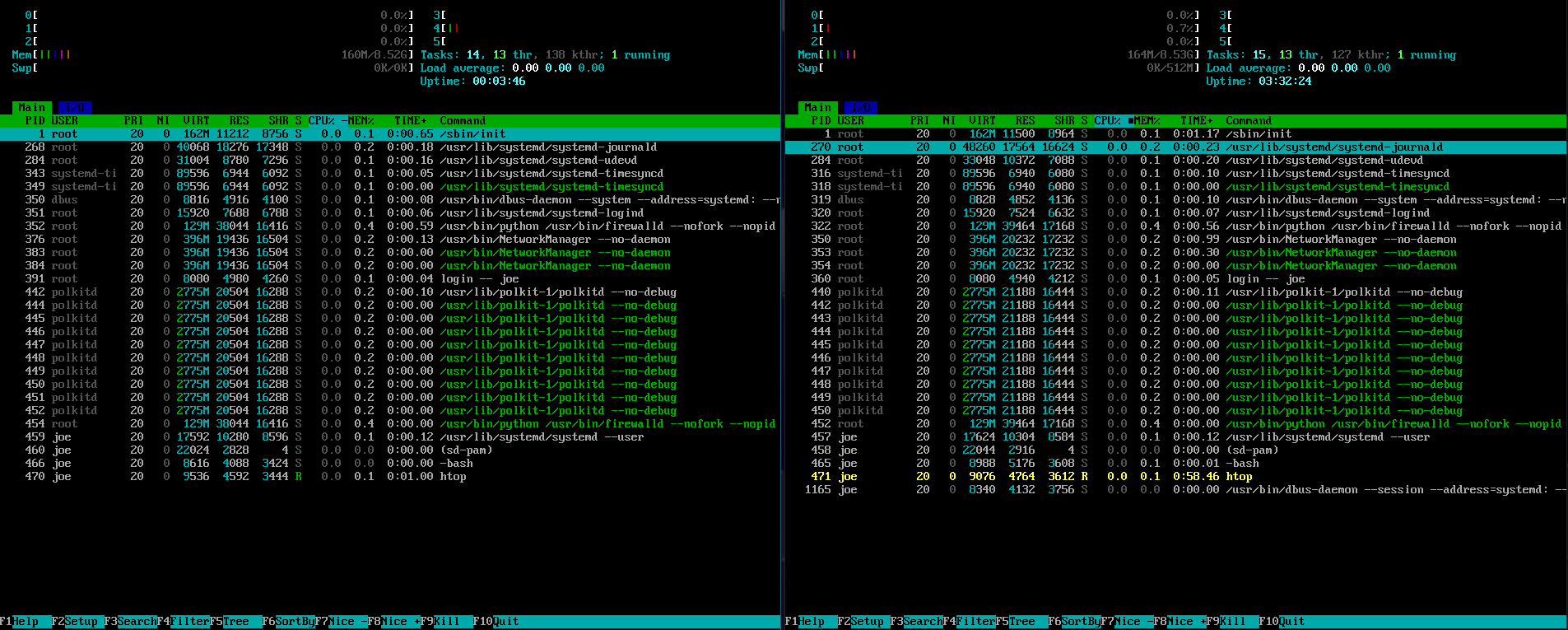The image size is (1568, 630).
Task: Click F8 Nice + in left htop
Action: click(394, 622)
